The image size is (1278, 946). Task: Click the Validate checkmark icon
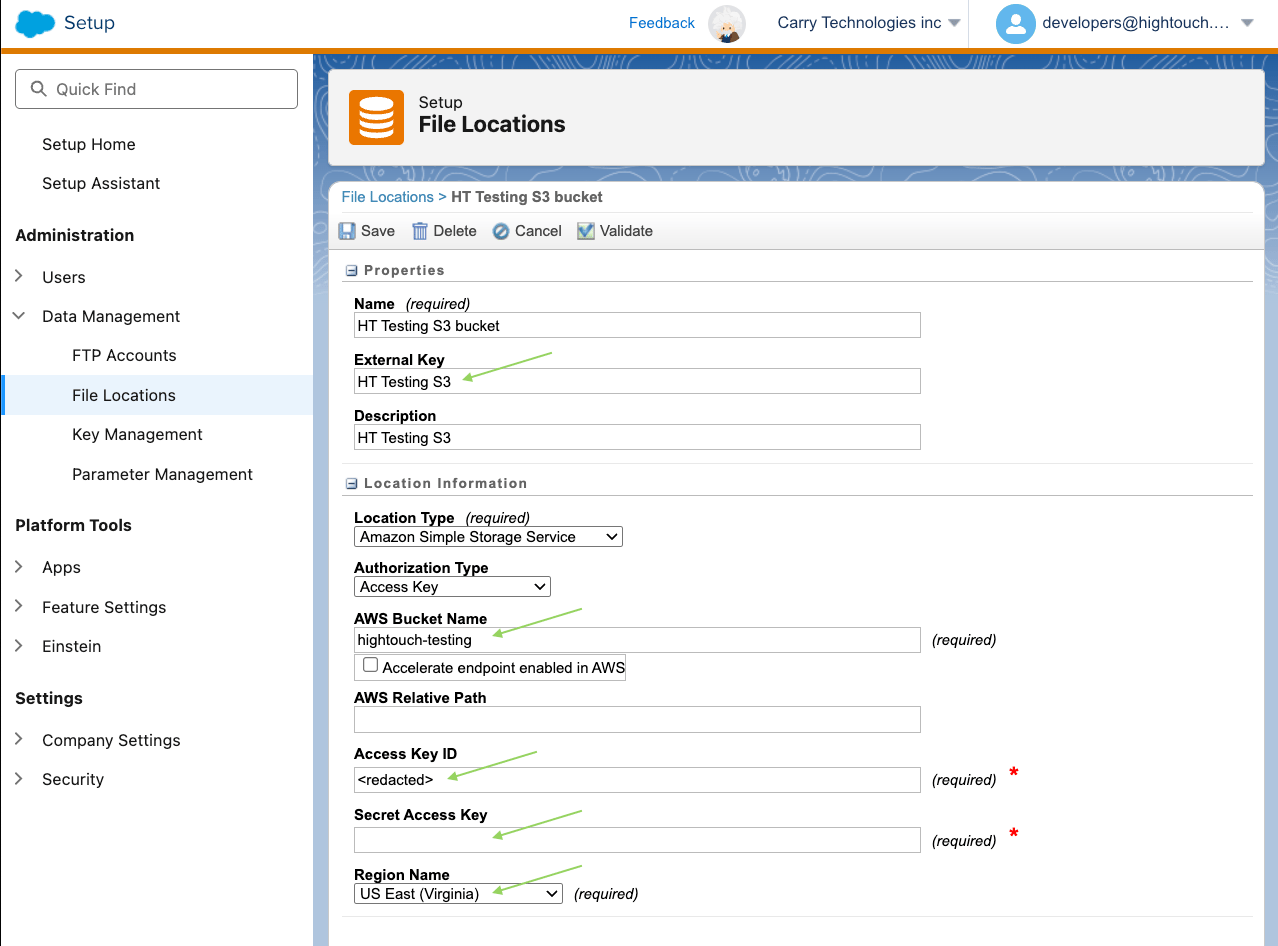[x=585, y=231]
